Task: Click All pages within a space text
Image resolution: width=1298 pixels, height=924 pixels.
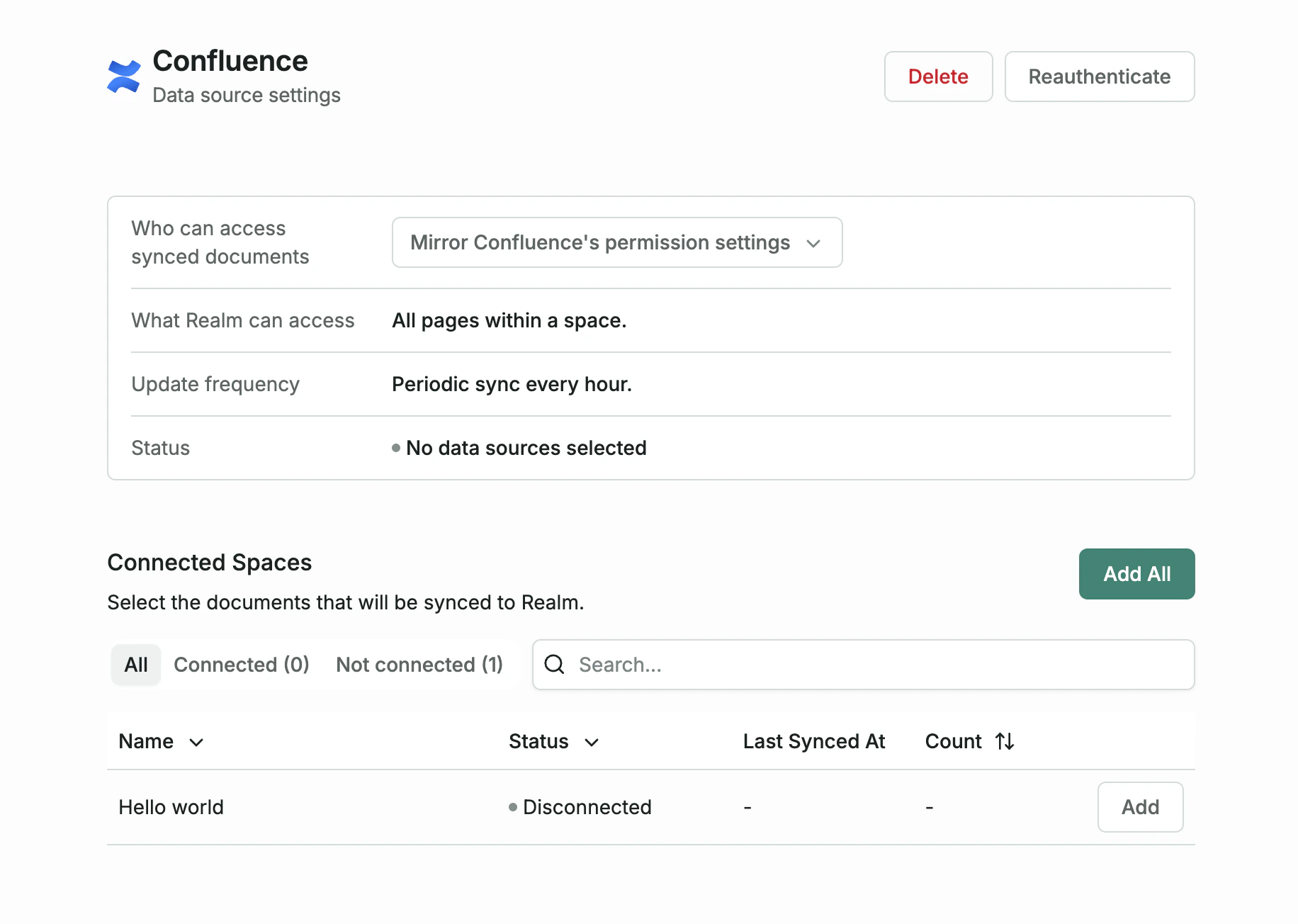Action: click(509, 320)
